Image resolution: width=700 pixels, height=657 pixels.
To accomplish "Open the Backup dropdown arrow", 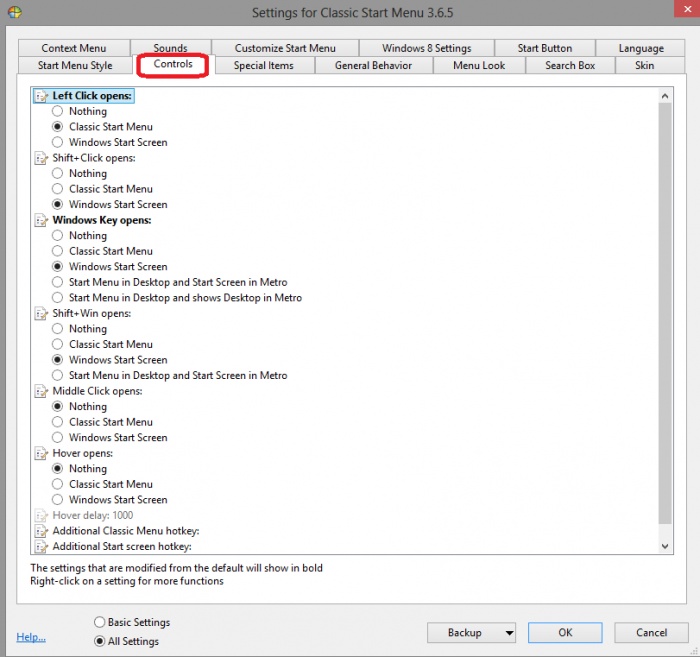I will pos(509,633).
